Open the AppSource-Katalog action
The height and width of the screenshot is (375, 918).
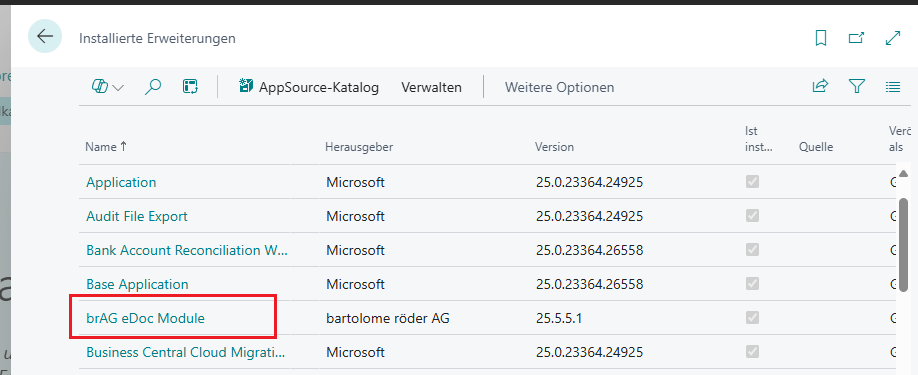click(309, 87)
